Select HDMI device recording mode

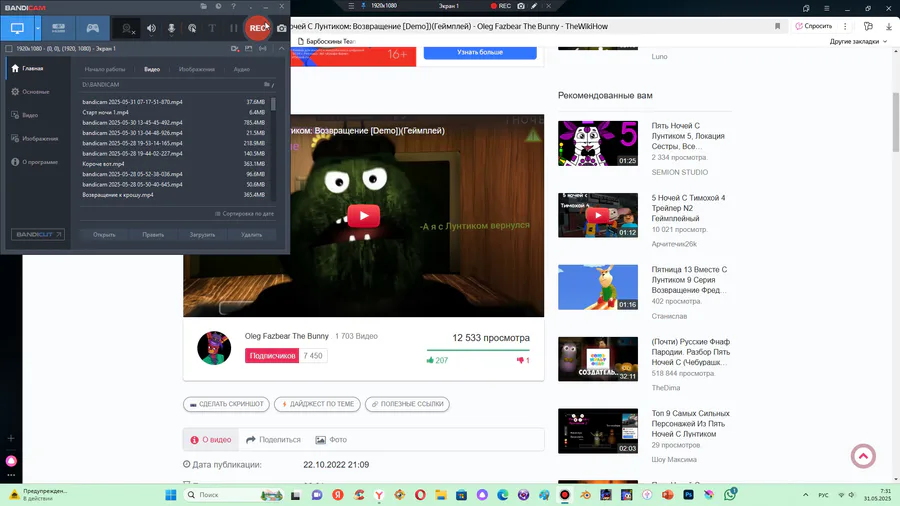tap(59, 28)
